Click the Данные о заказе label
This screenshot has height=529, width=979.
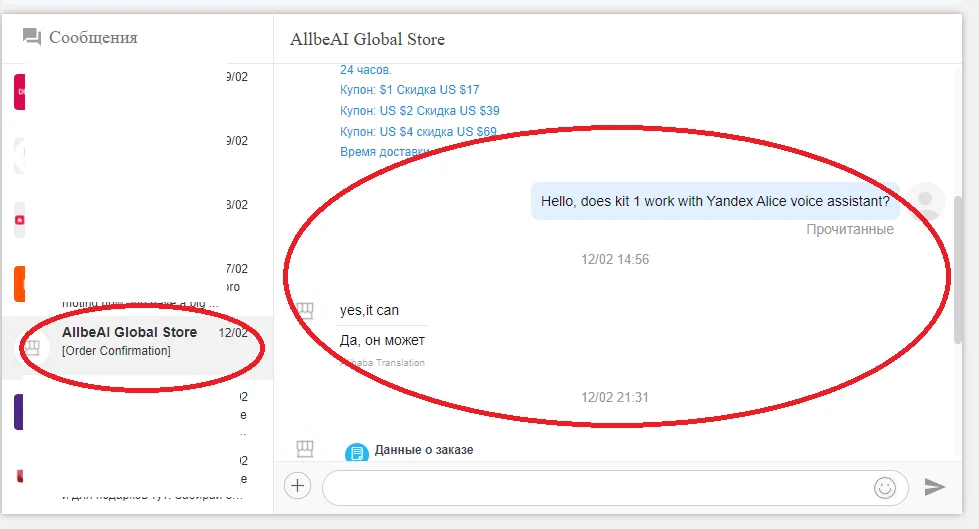click(x=424, y=450)
